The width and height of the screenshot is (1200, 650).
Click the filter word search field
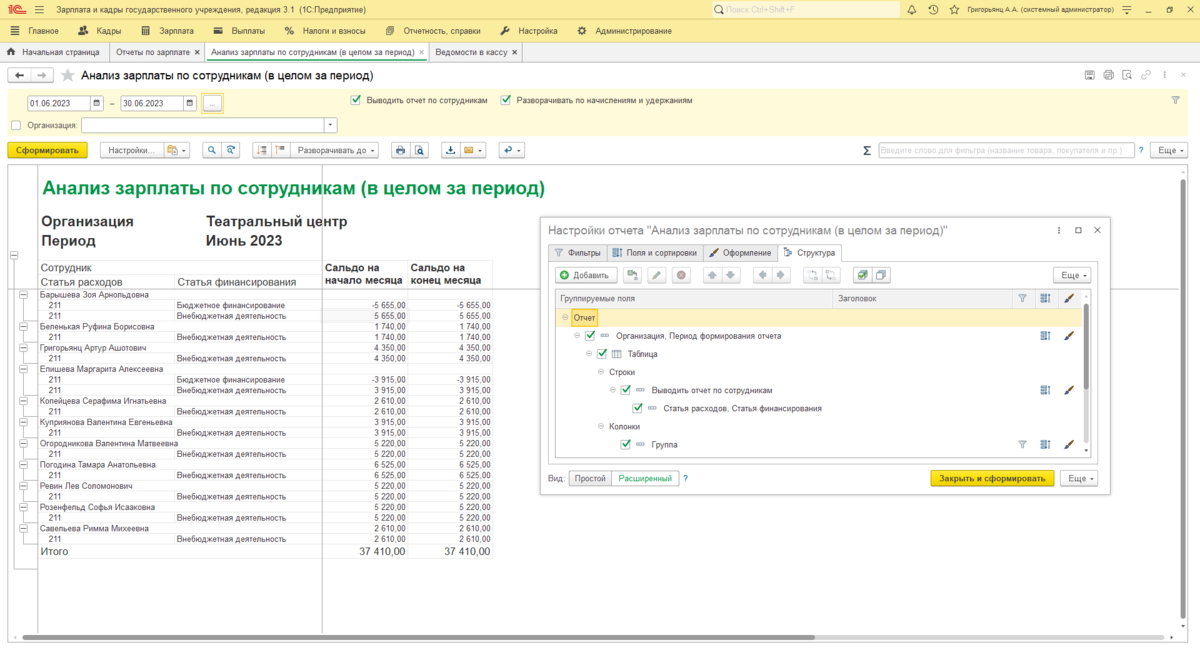click(x=1005, y=150)
